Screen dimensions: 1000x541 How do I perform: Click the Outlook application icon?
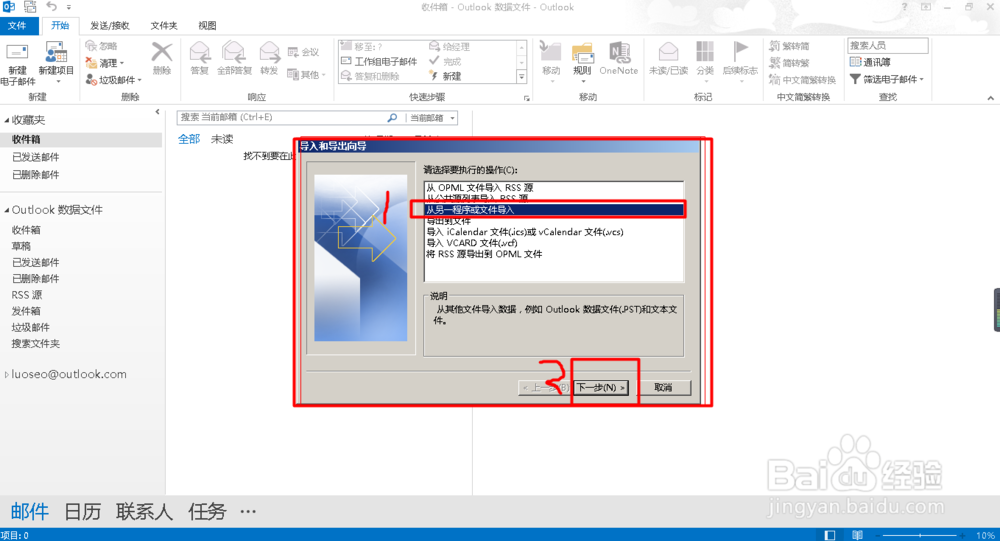[x=9, y=7]
